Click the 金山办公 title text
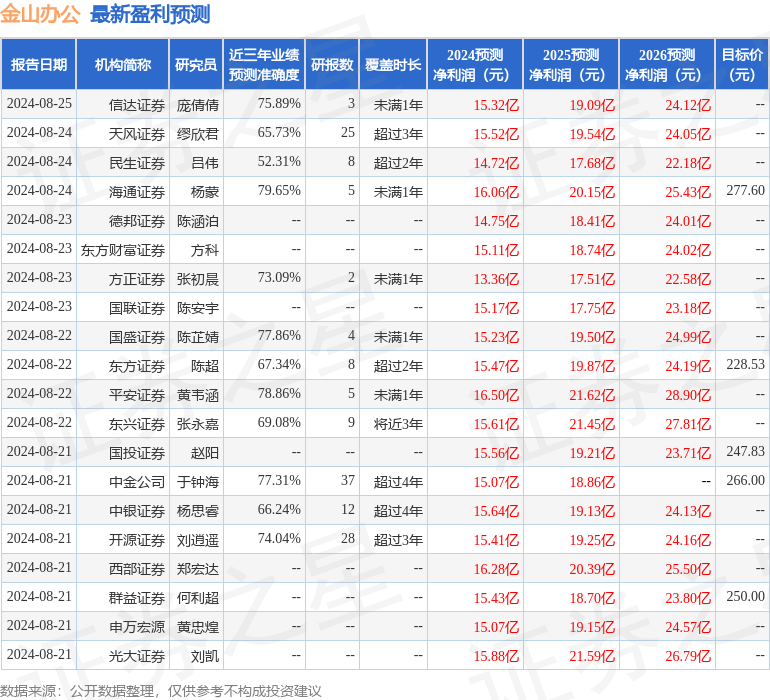The image size is (770, 700). pos(40,14)
